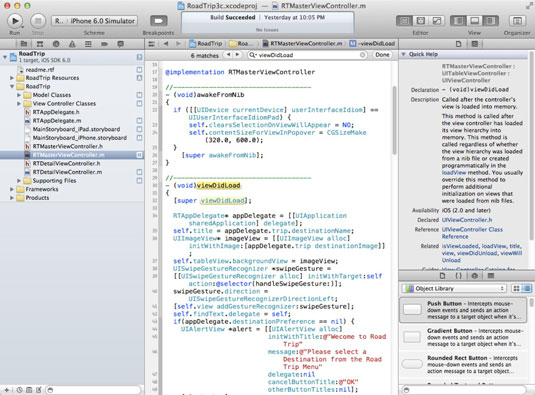Show the Debug area

pos(474,21)
